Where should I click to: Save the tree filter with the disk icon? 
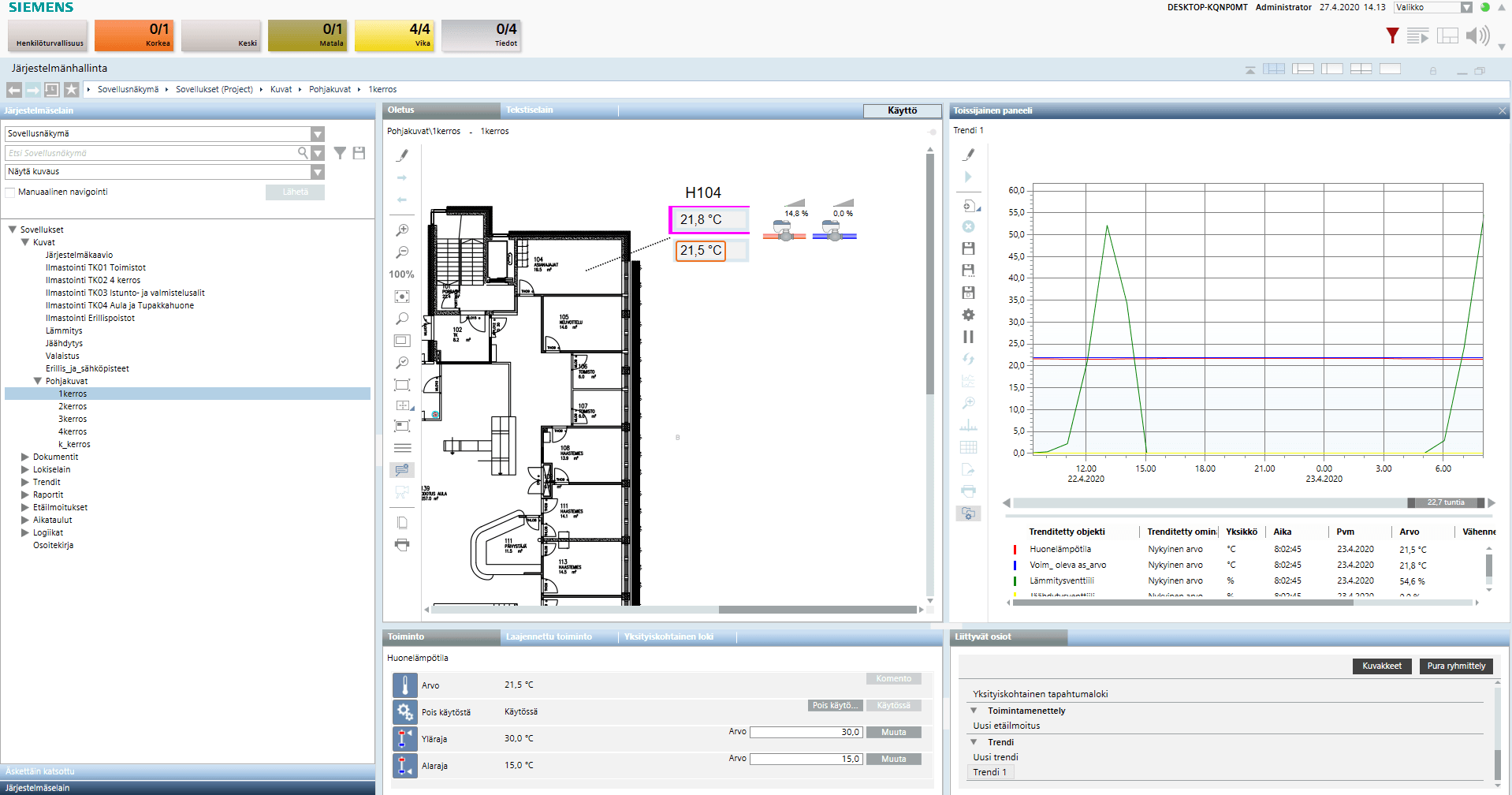point(359,153)
